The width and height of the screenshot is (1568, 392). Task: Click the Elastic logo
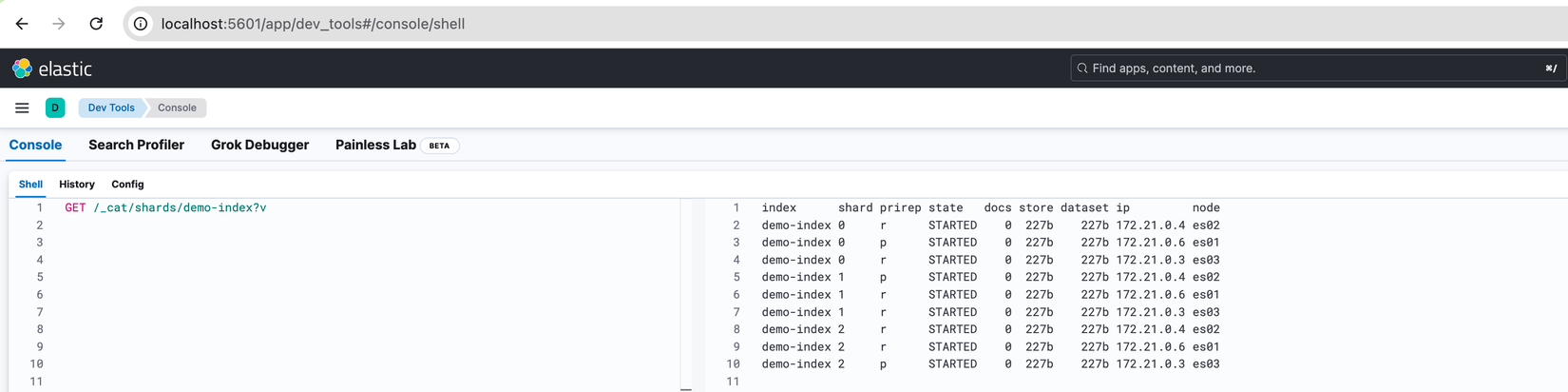(52, 69)
